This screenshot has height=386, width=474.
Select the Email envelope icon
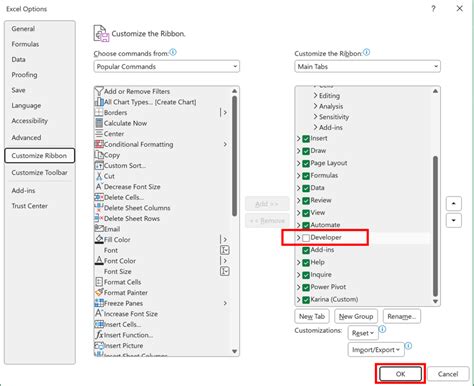pos(99,229)
